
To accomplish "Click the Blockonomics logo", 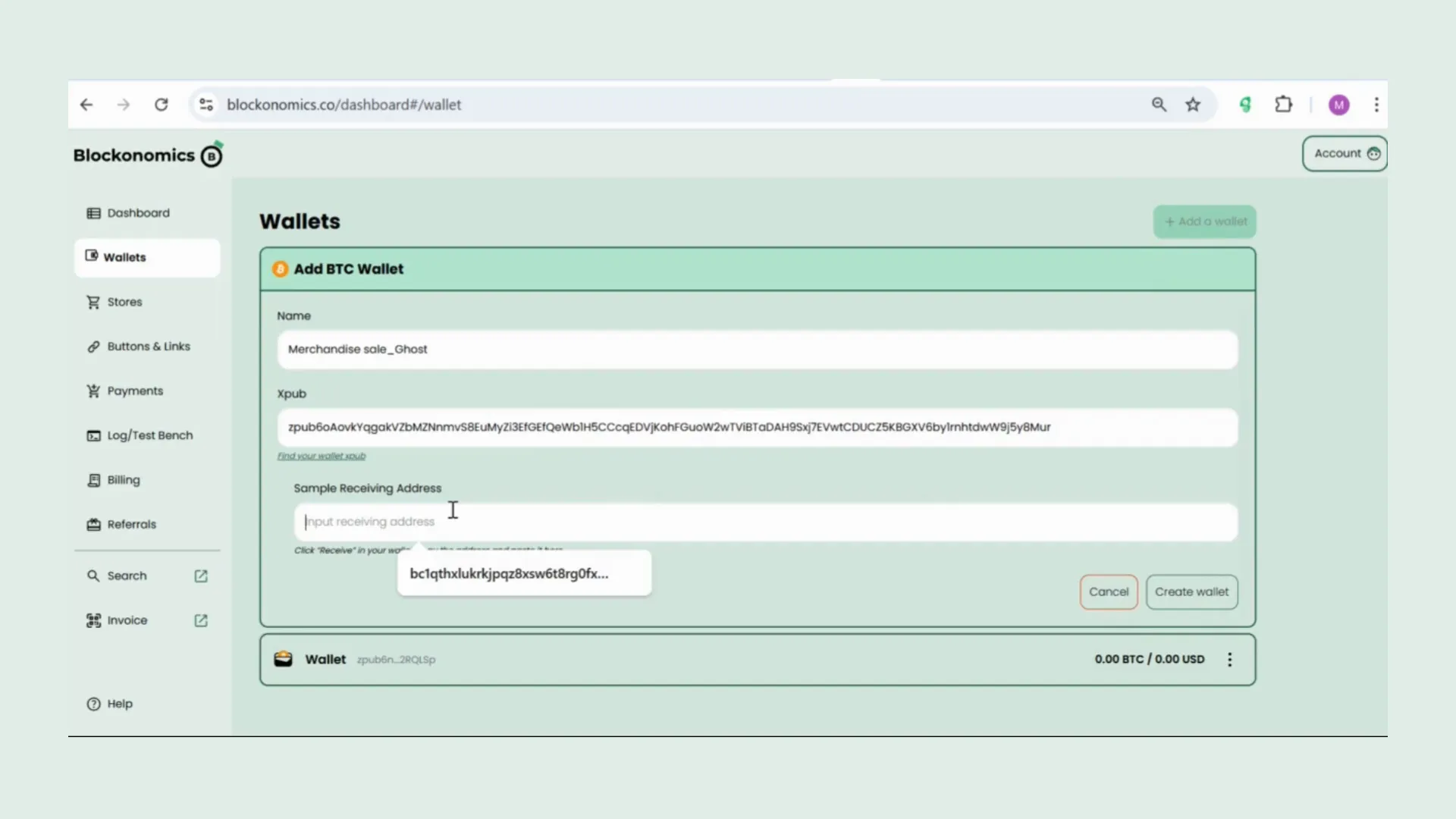I will (x=148, y=155).
